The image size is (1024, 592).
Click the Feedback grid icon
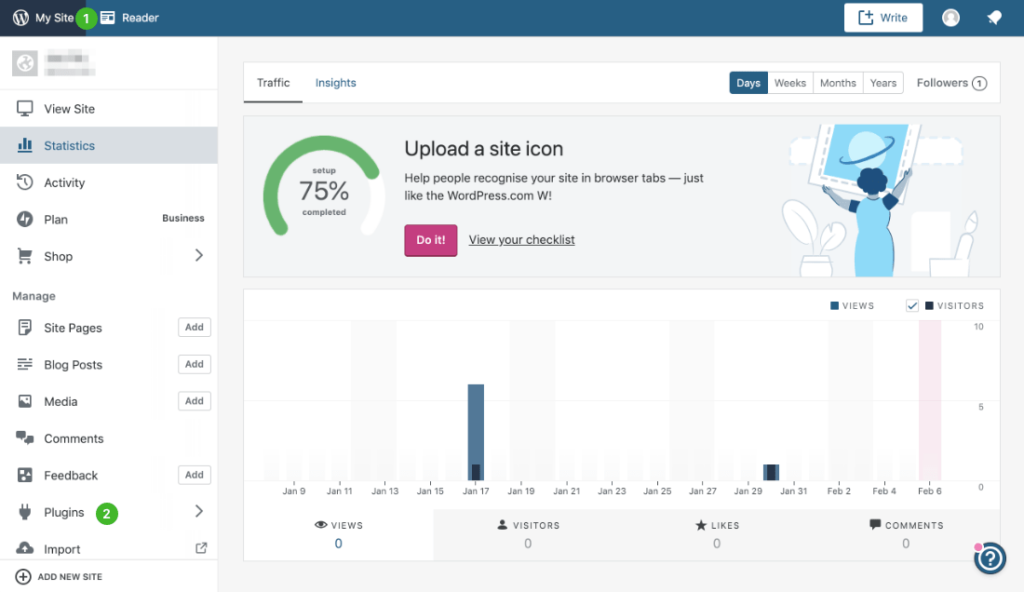point(25,475)
